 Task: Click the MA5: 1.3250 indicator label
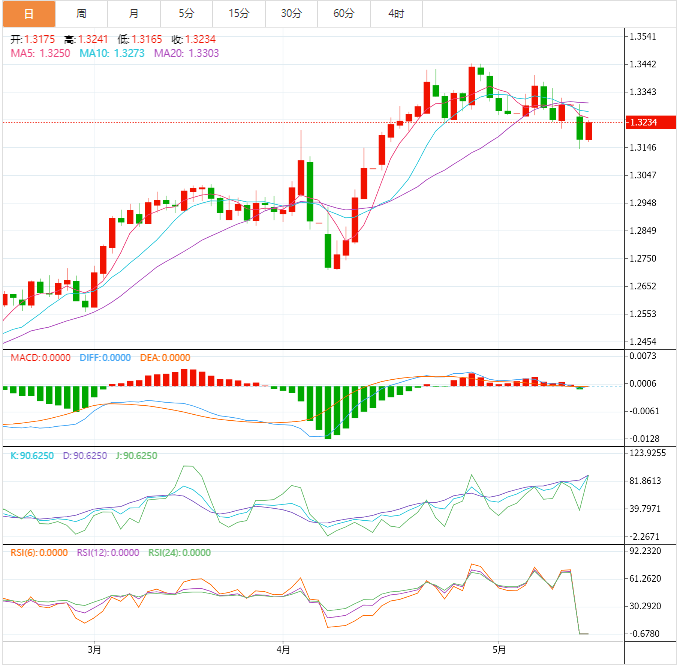click(40, 53)
